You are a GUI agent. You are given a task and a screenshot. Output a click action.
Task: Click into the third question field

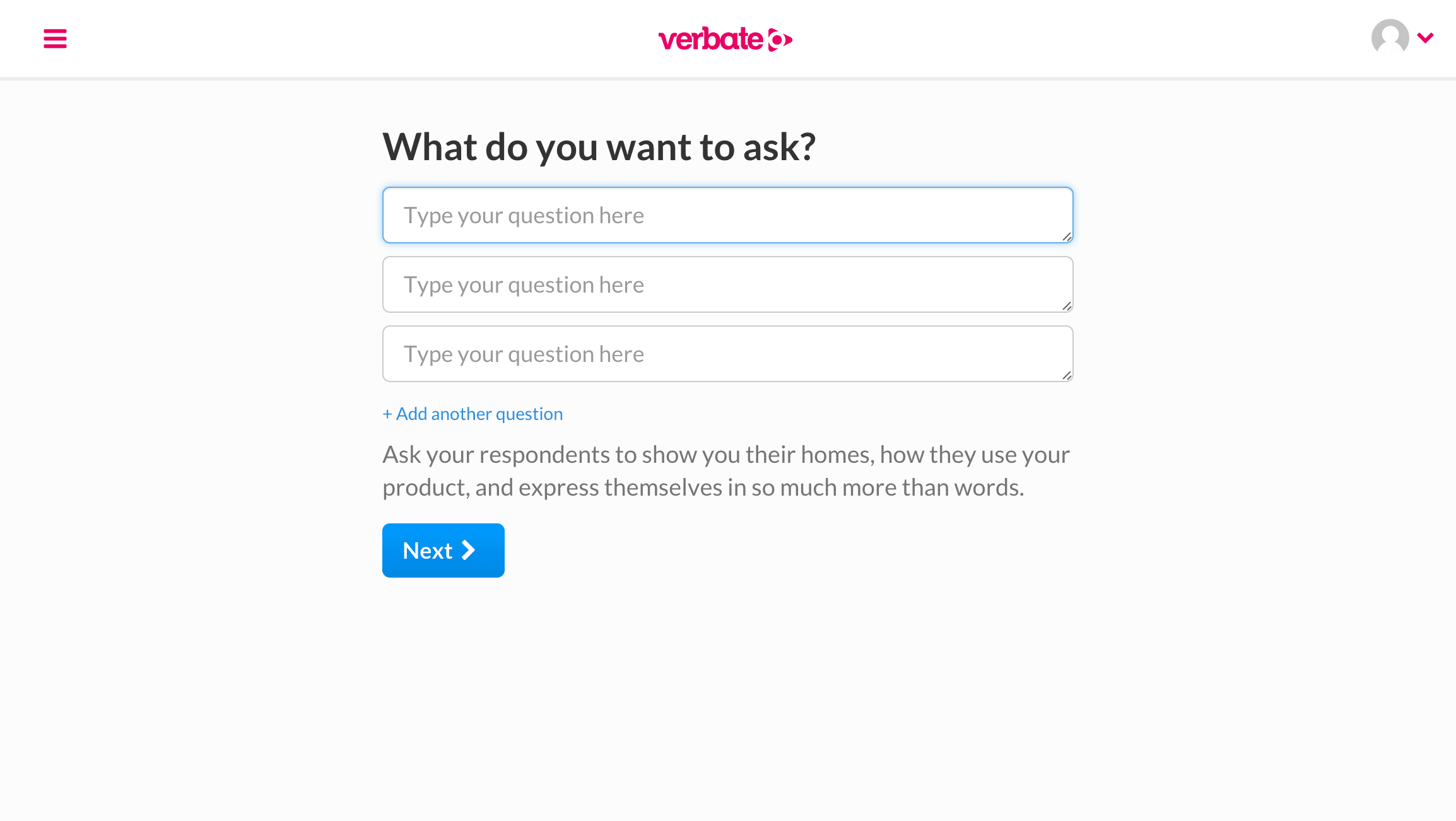pos(727,354)
